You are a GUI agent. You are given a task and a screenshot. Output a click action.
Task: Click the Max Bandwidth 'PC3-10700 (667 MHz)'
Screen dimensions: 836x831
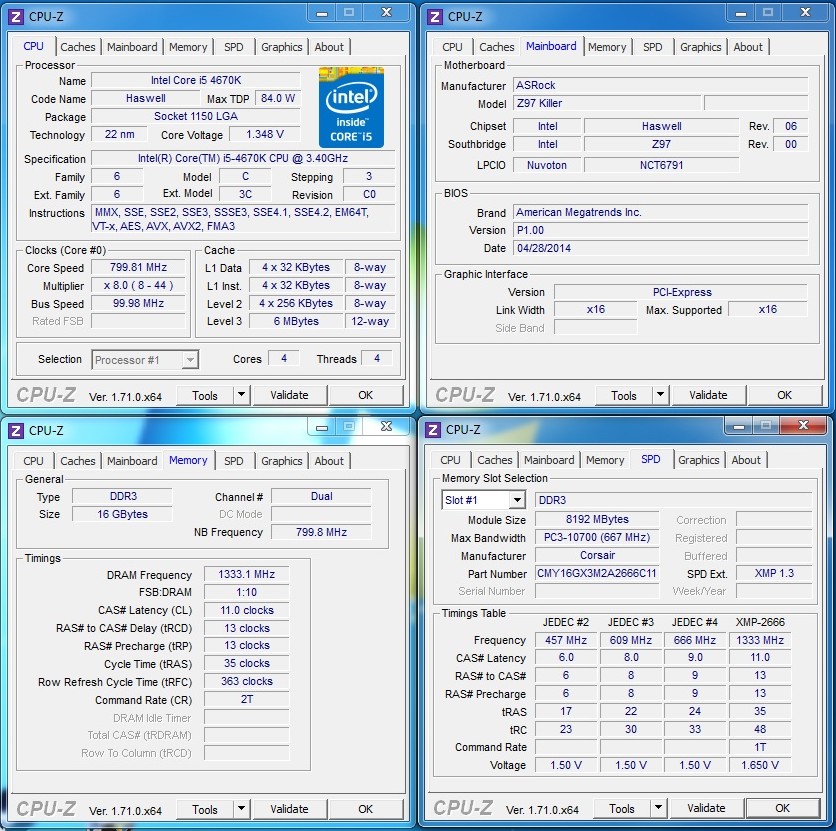pos(597,537)
